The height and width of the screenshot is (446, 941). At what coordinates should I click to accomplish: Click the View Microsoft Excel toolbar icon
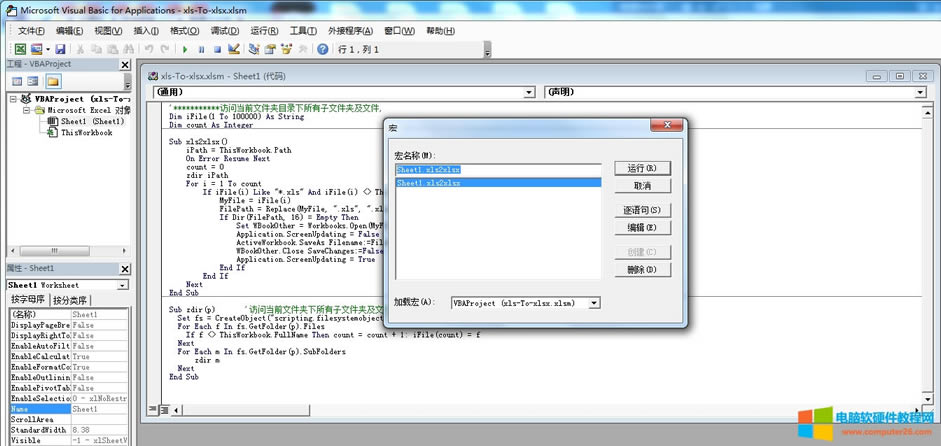point(19,49)
